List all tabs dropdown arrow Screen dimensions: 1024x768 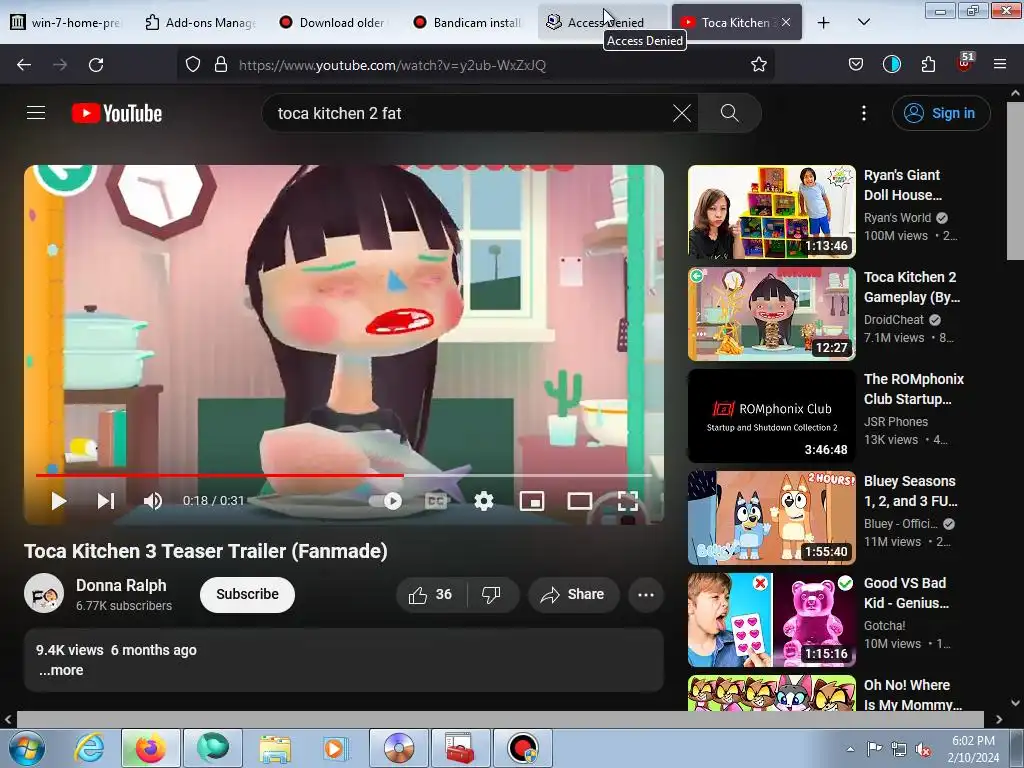pos(863,22)
